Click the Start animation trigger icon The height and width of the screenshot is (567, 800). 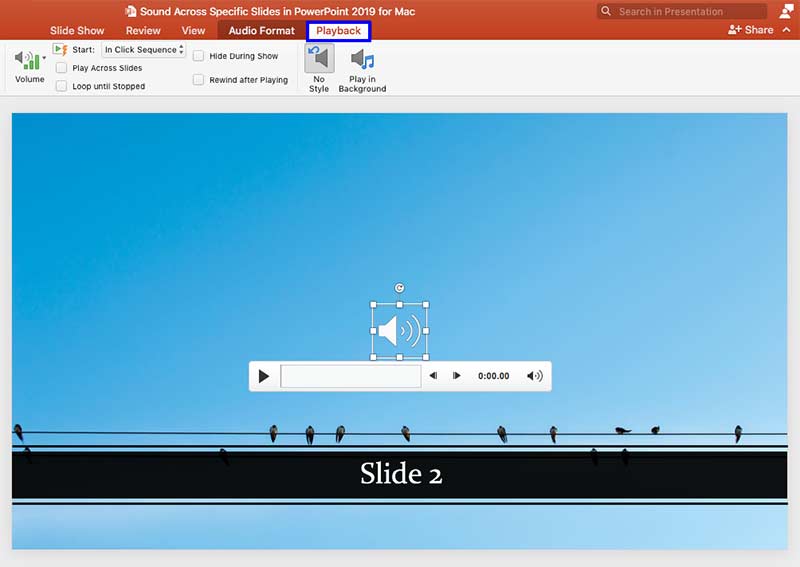click(60, 50)
